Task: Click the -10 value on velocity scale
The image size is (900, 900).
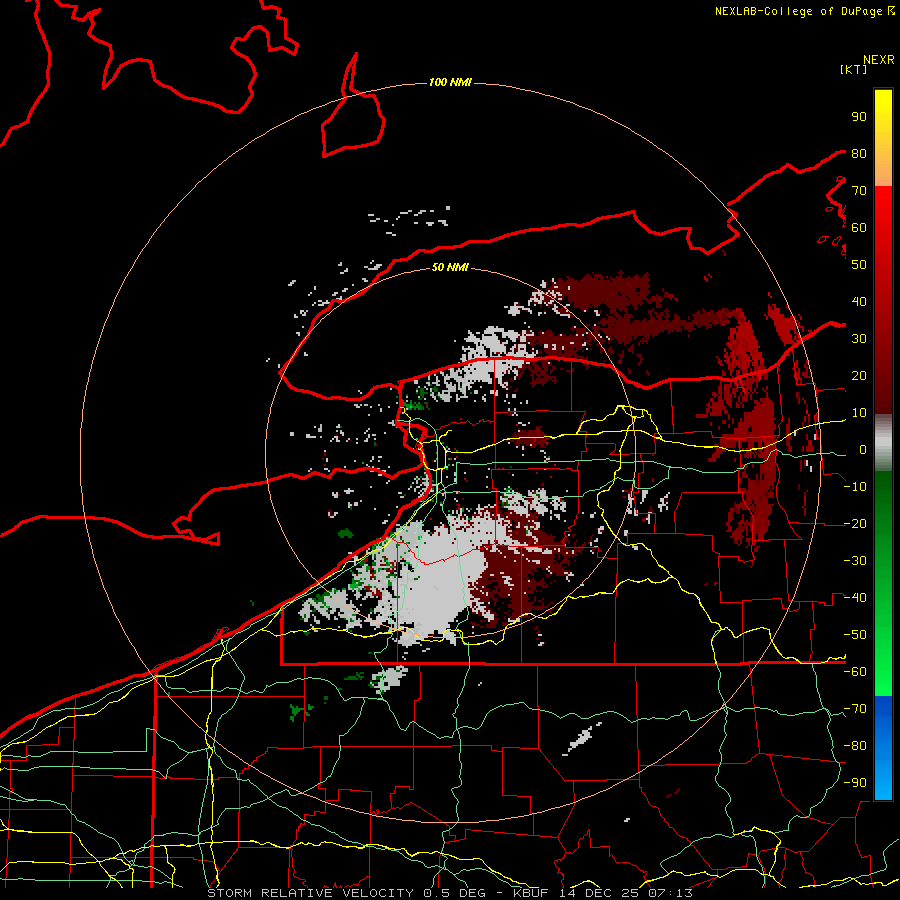Action: [x=855, y=487]
